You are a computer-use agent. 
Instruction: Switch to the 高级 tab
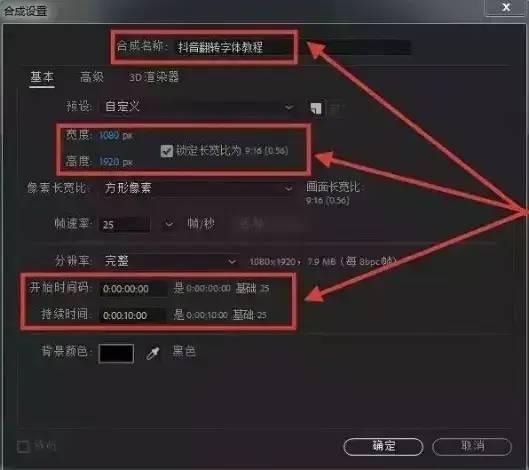click(x=92, y=77)
